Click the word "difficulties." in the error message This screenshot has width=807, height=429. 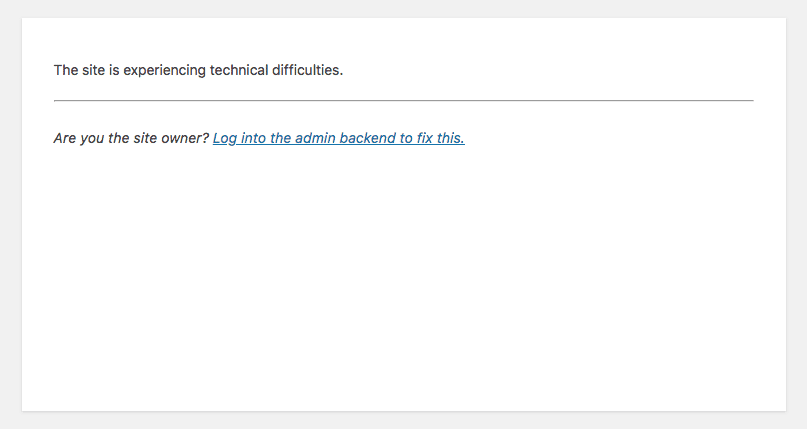point(308,70)
